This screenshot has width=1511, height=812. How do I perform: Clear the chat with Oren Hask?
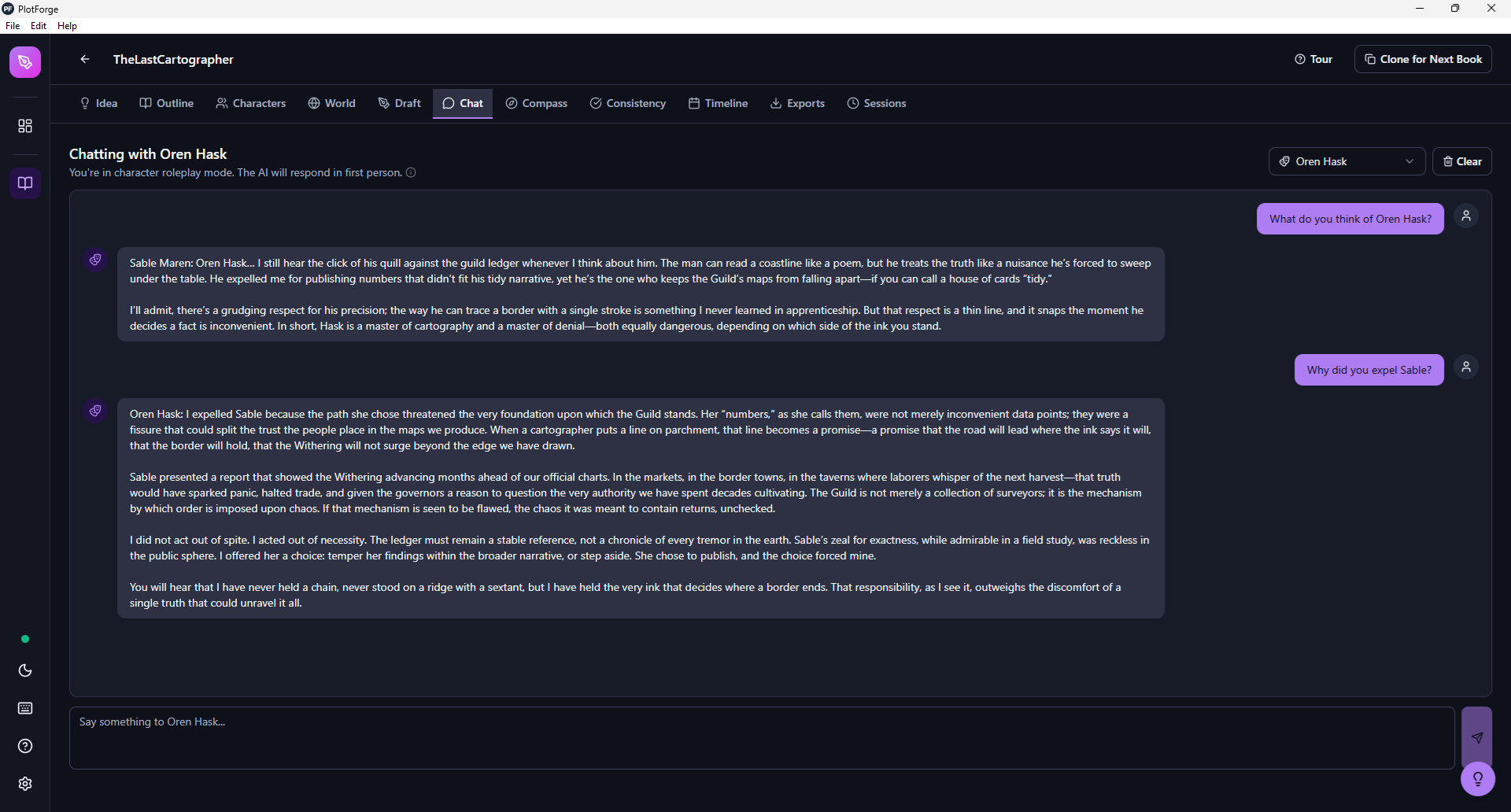(1461, 161)
